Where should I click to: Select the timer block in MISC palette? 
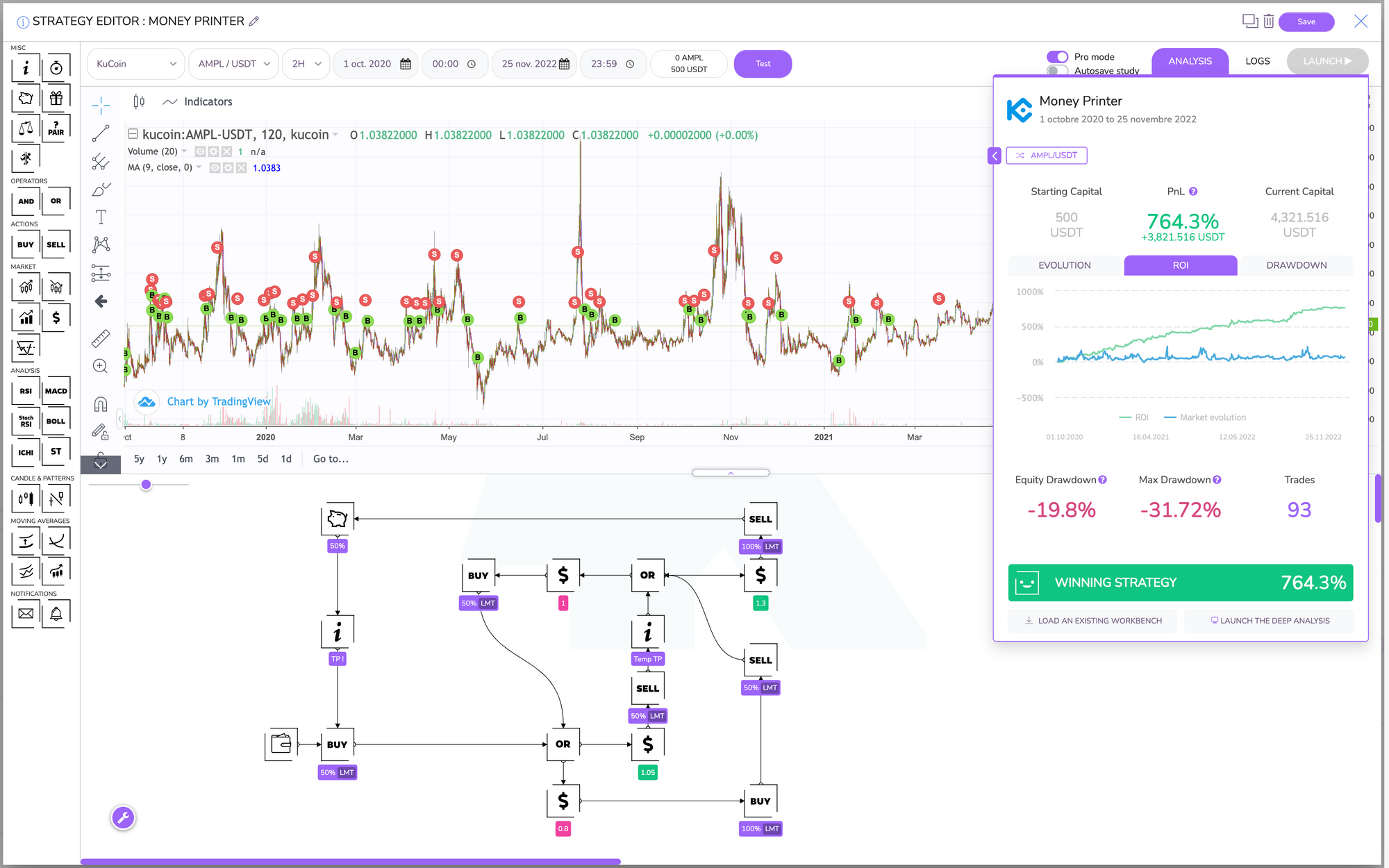[x=56, y=68]
